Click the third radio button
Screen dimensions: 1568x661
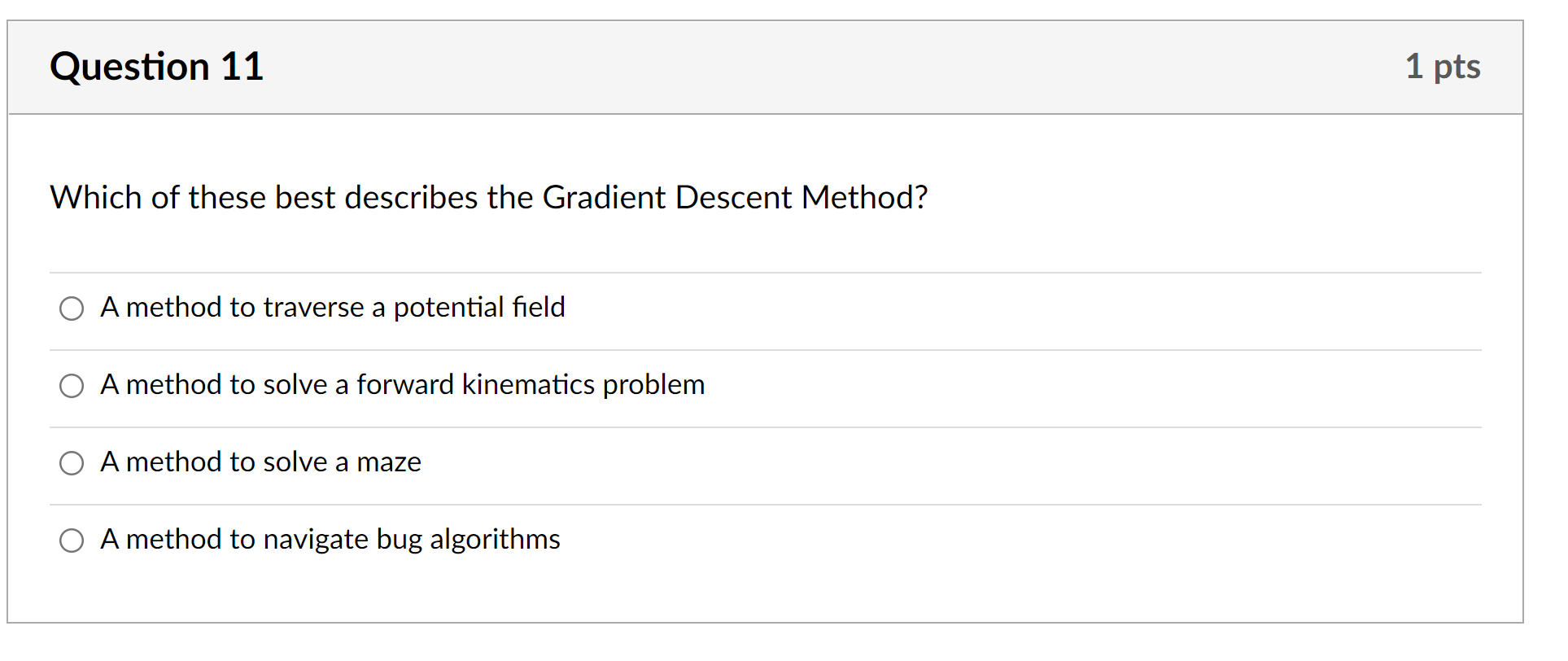[72, 463]
